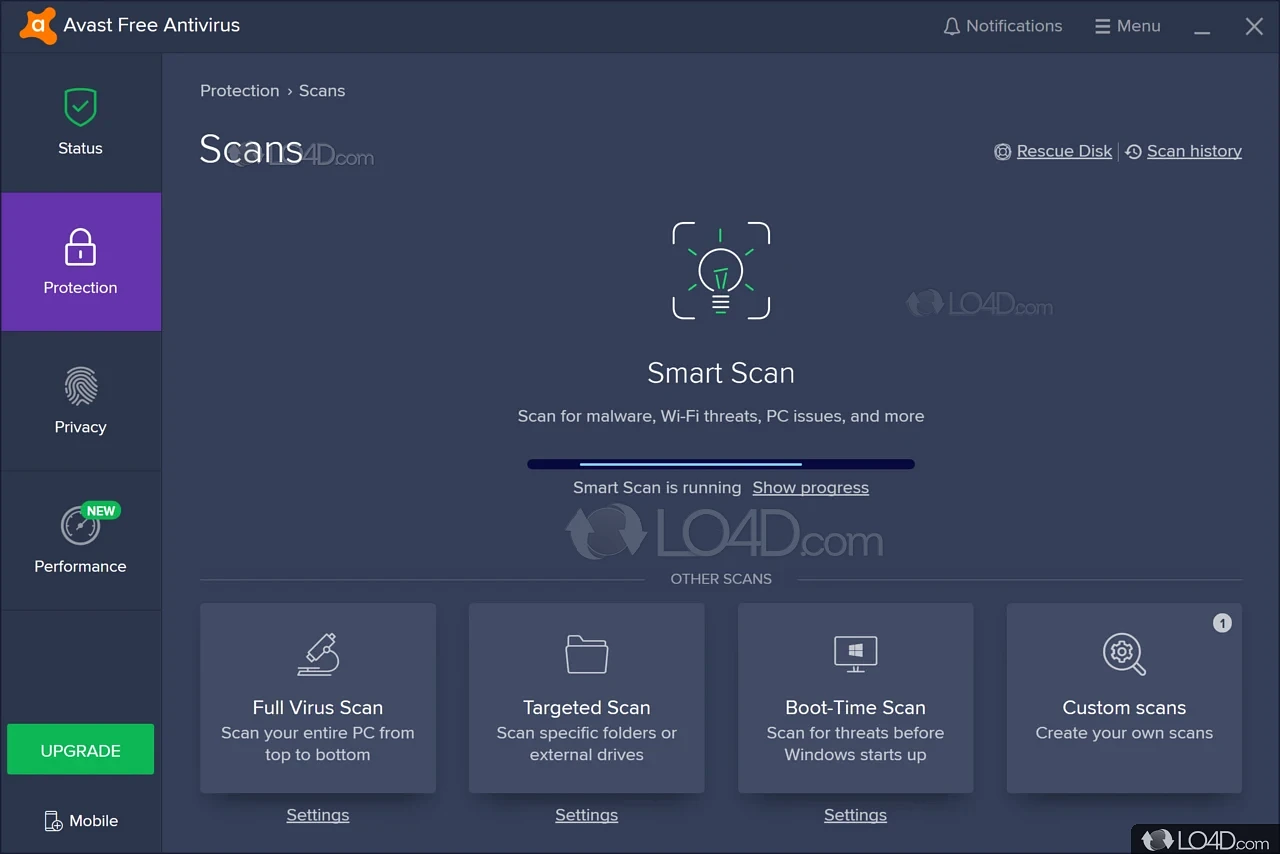Select the Boot-Time Scan card

pyautogui.click(x=856, y=698)
